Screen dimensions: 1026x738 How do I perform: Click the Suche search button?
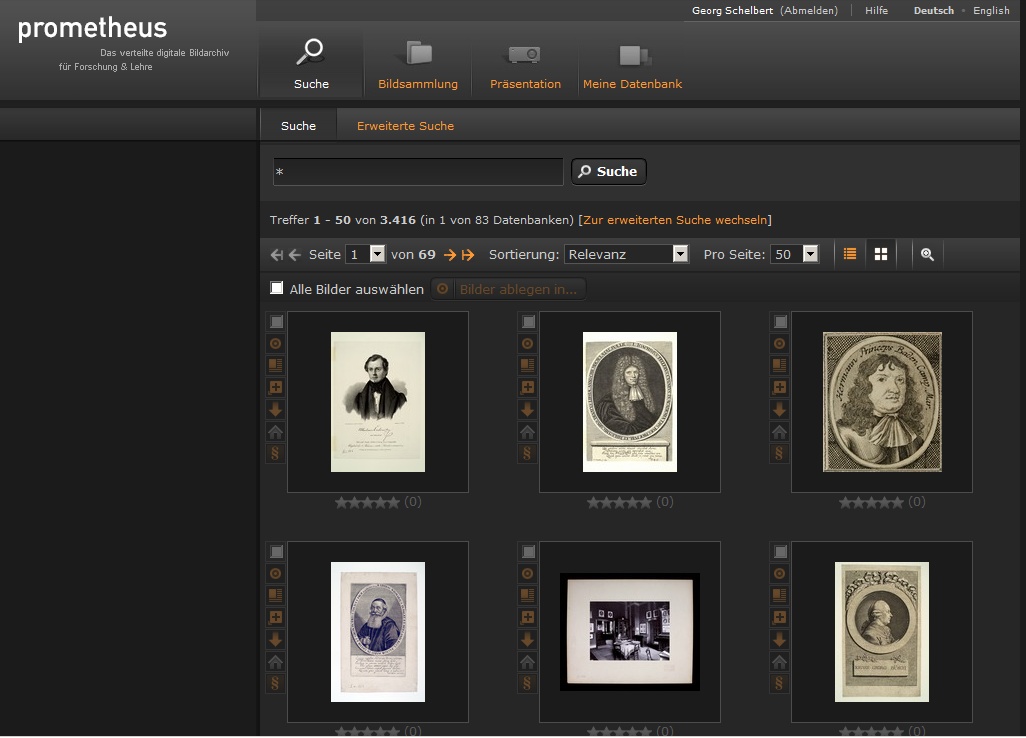(609, 171)
